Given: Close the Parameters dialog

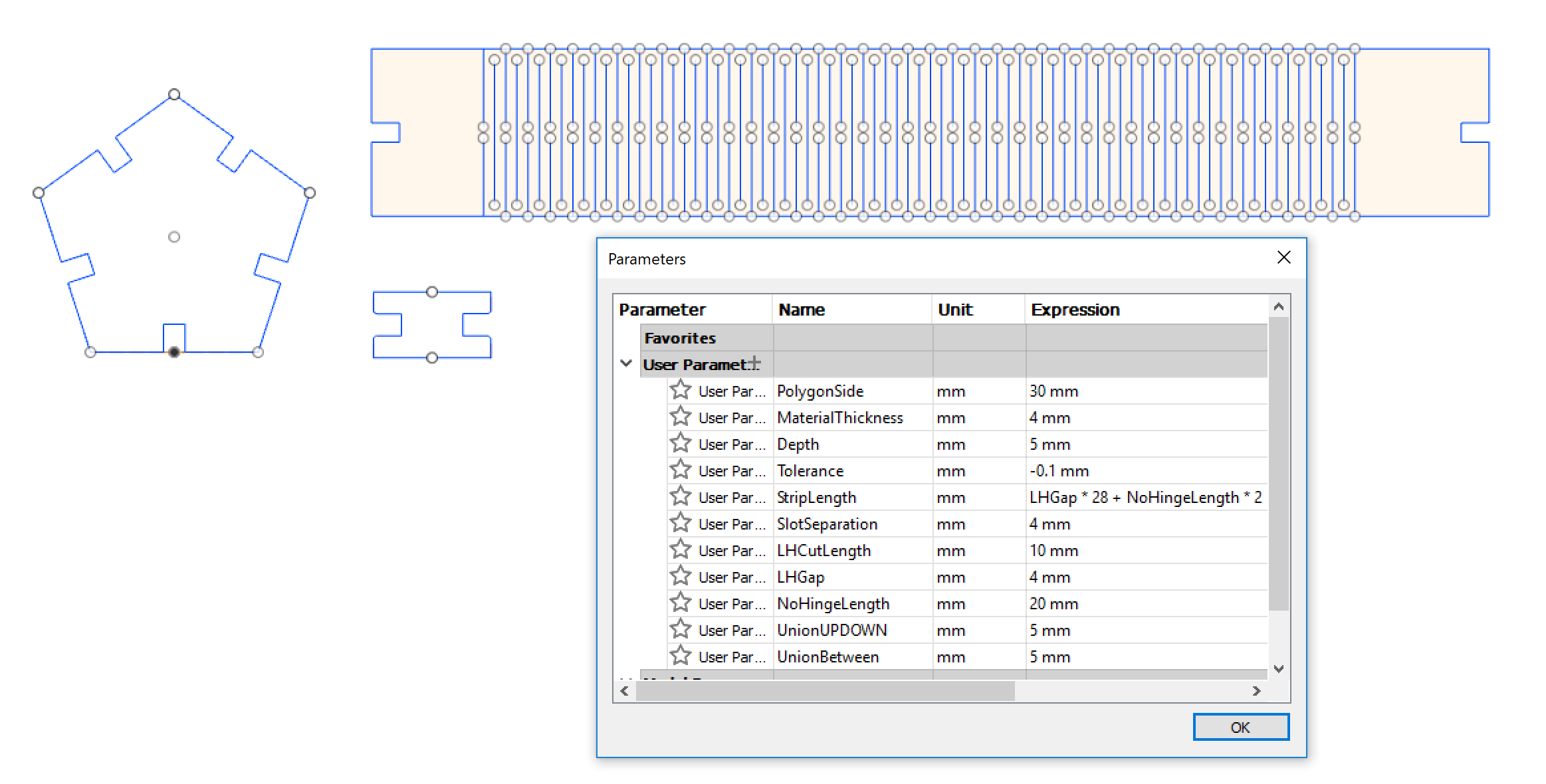Looking at the screenshot, I should click(x=1283, y=257).
